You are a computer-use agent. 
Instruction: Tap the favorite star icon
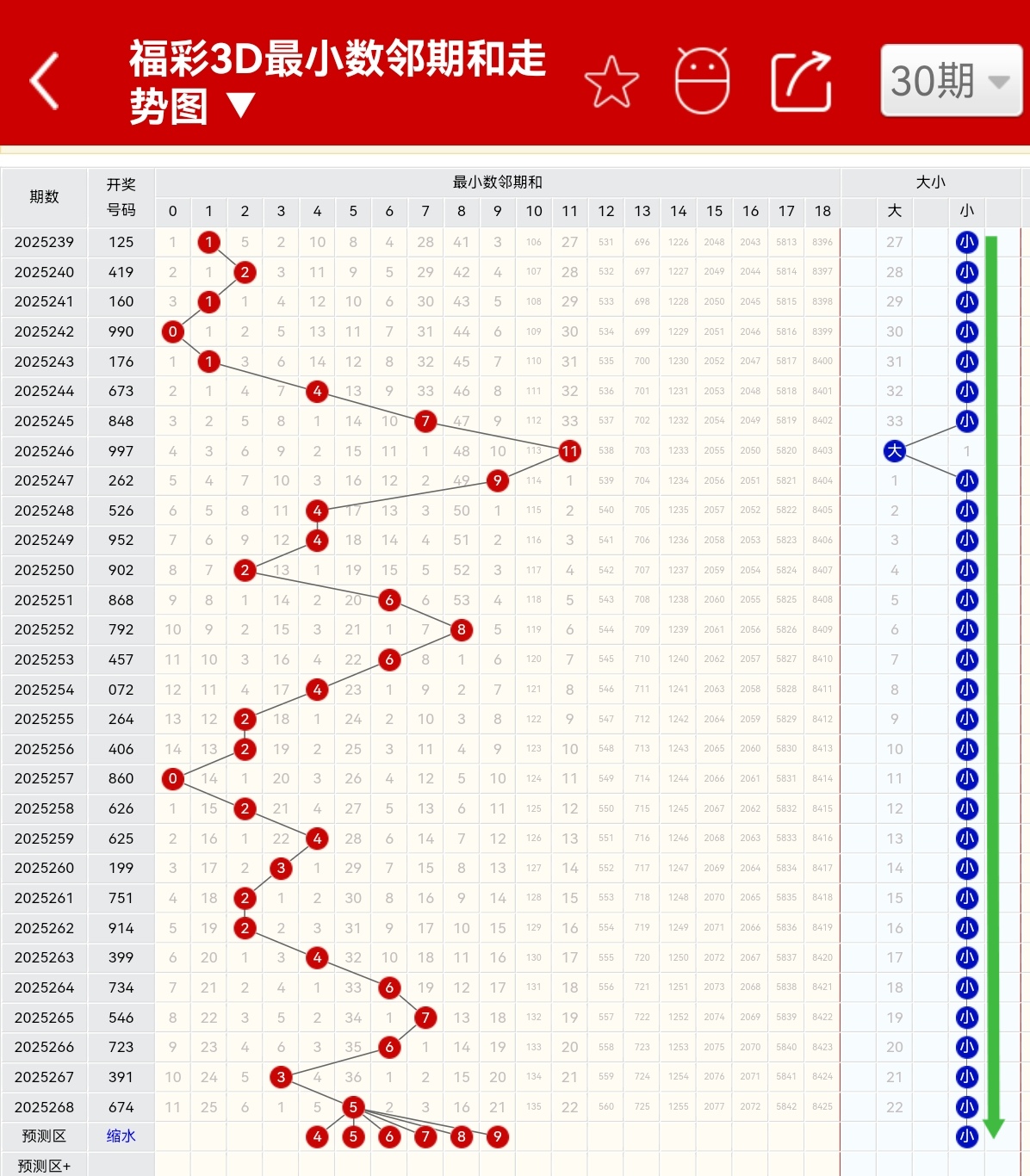tap(611, 82)
